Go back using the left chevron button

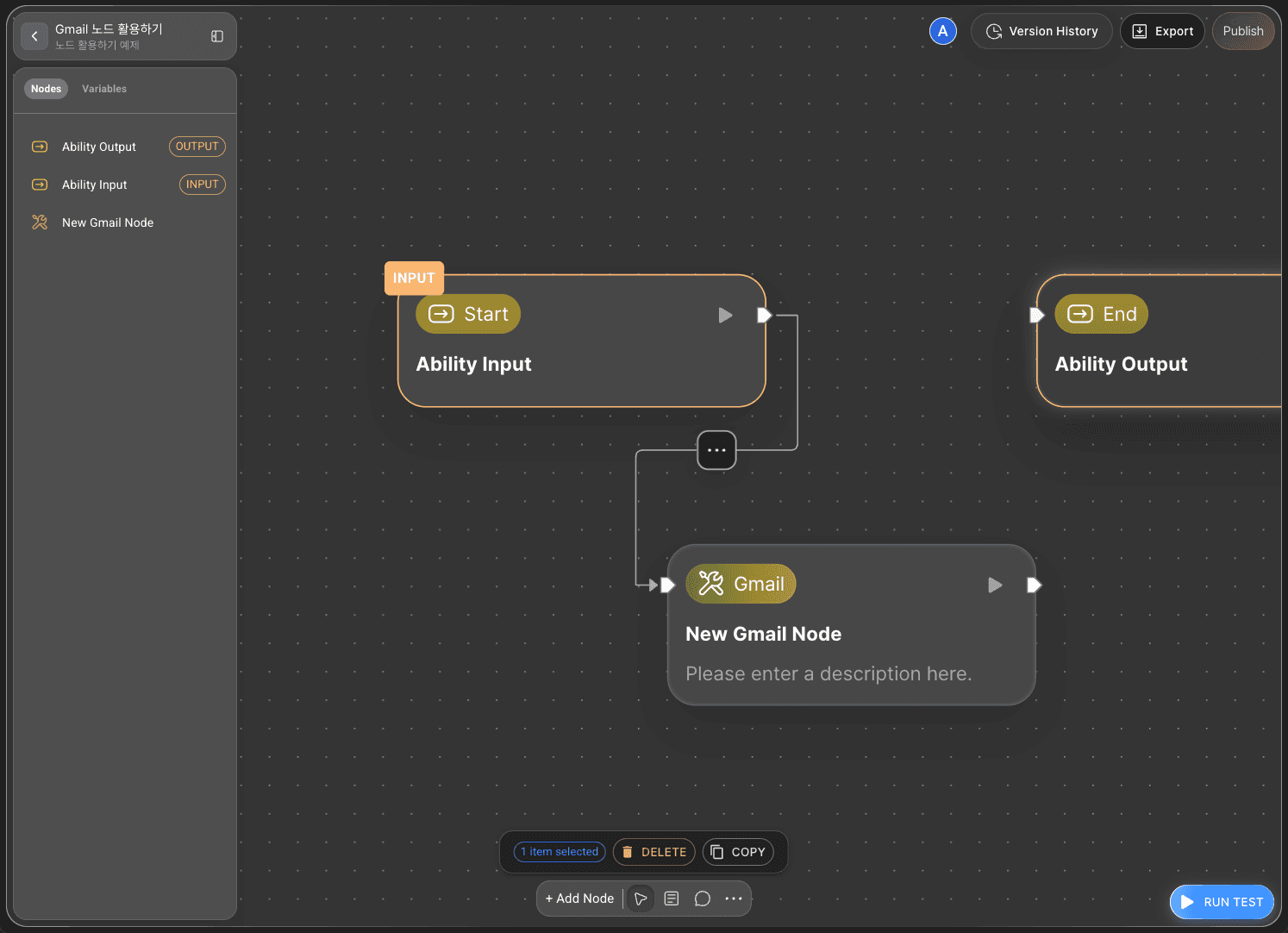(x=34, y=36)
